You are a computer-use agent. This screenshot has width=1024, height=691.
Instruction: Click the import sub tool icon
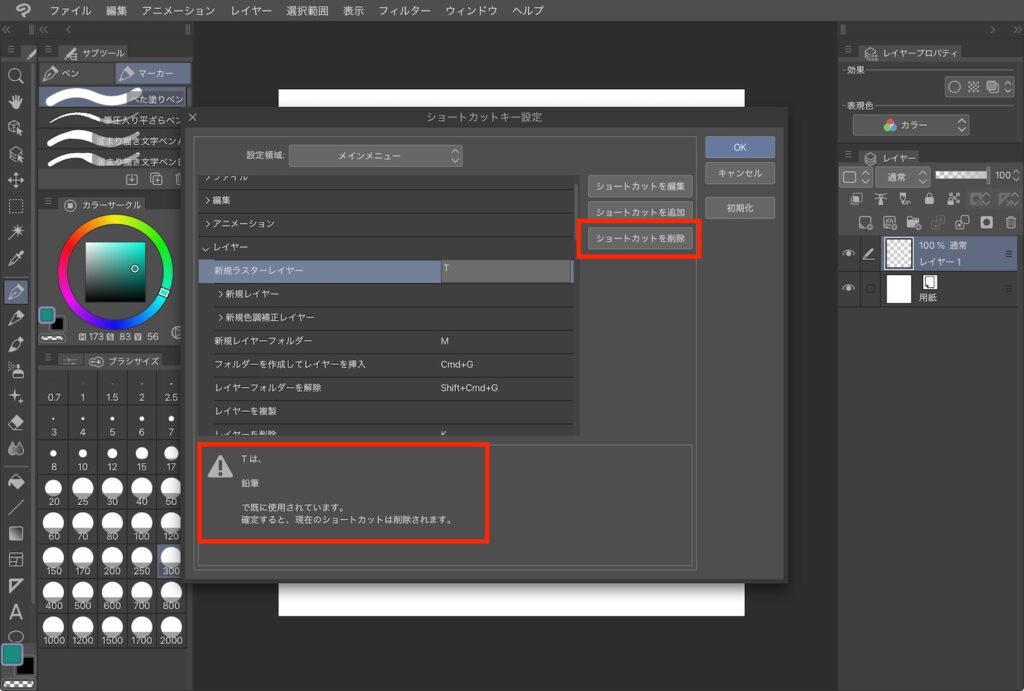coord(132,179)
